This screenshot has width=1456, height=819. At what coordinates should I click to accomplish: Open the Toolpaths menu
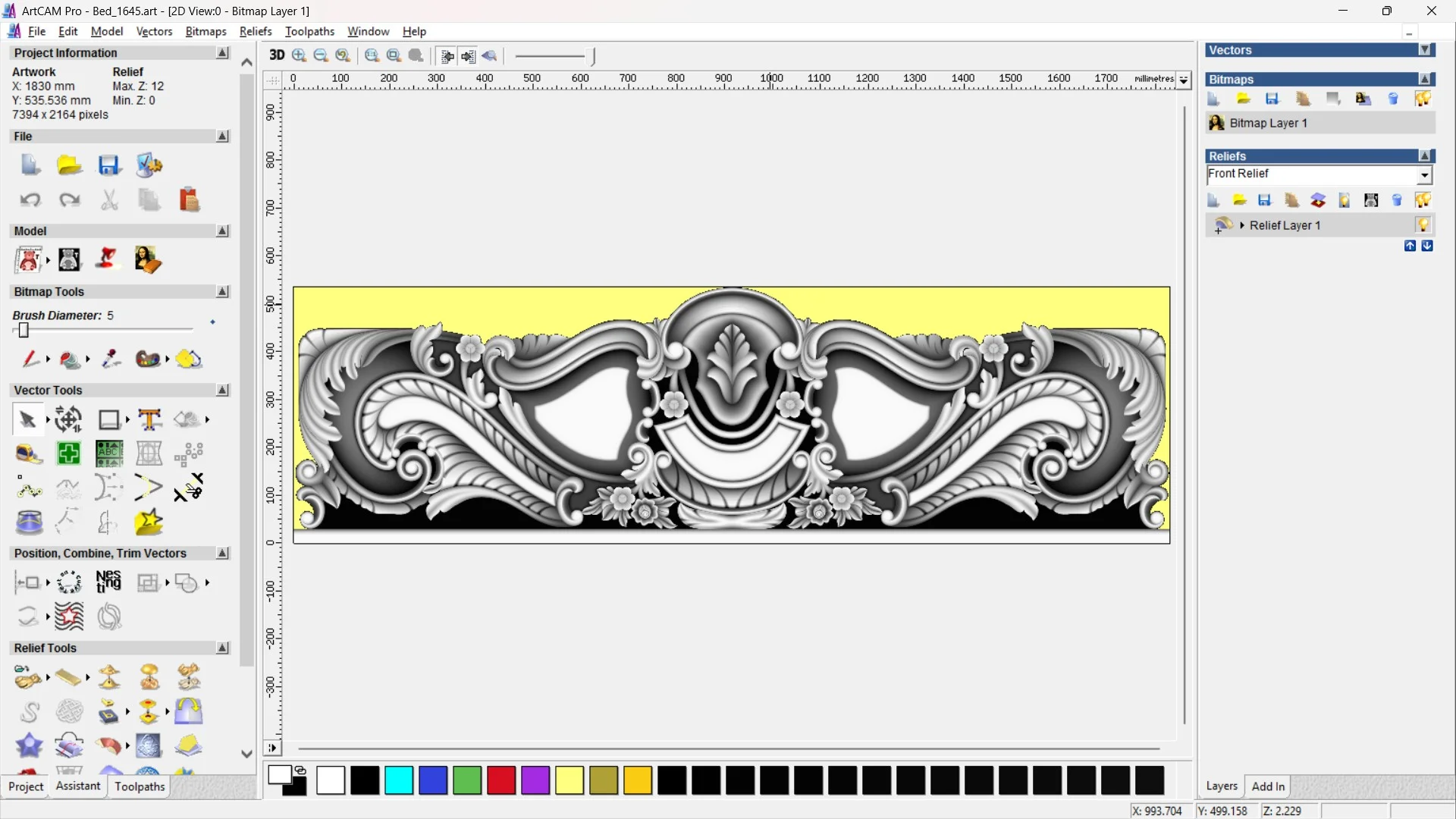309,31
